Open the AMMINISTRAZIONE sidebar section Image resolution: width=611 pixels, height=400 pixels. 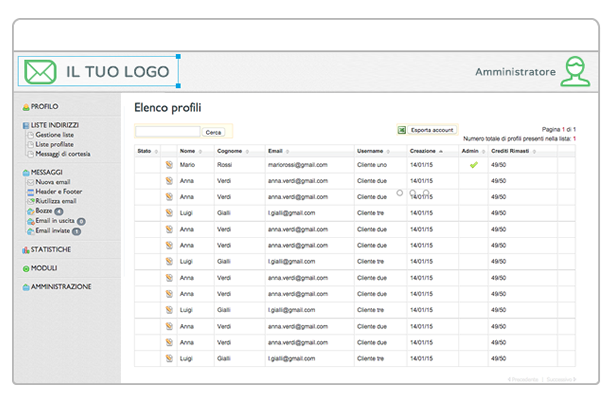tap(61, 287)
